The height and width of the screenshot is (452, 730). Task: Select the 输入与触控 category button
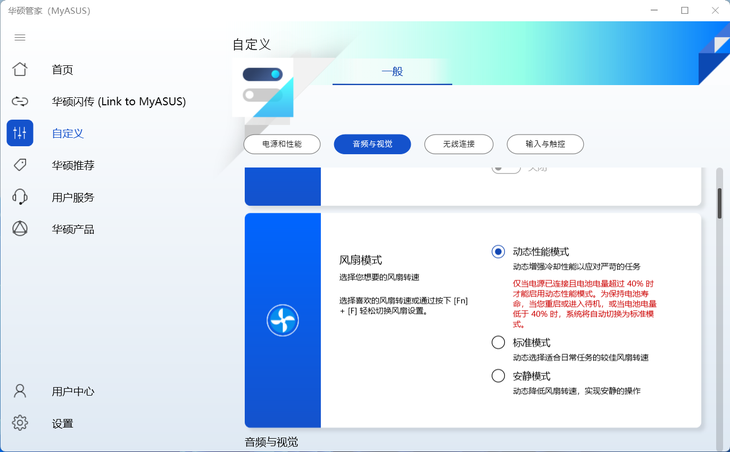545,144
